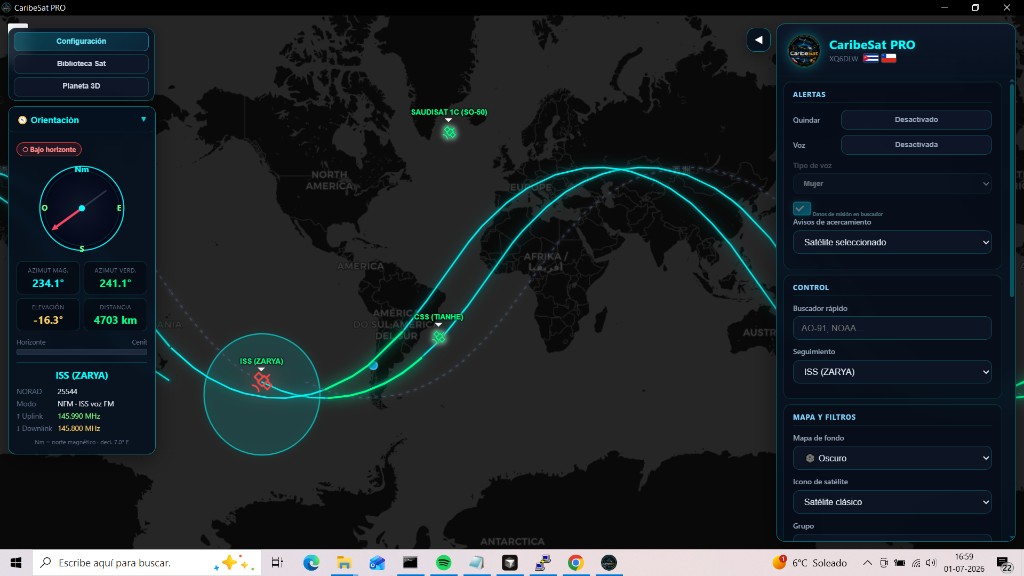Open Spotify from taskbar

pos(443,563)
